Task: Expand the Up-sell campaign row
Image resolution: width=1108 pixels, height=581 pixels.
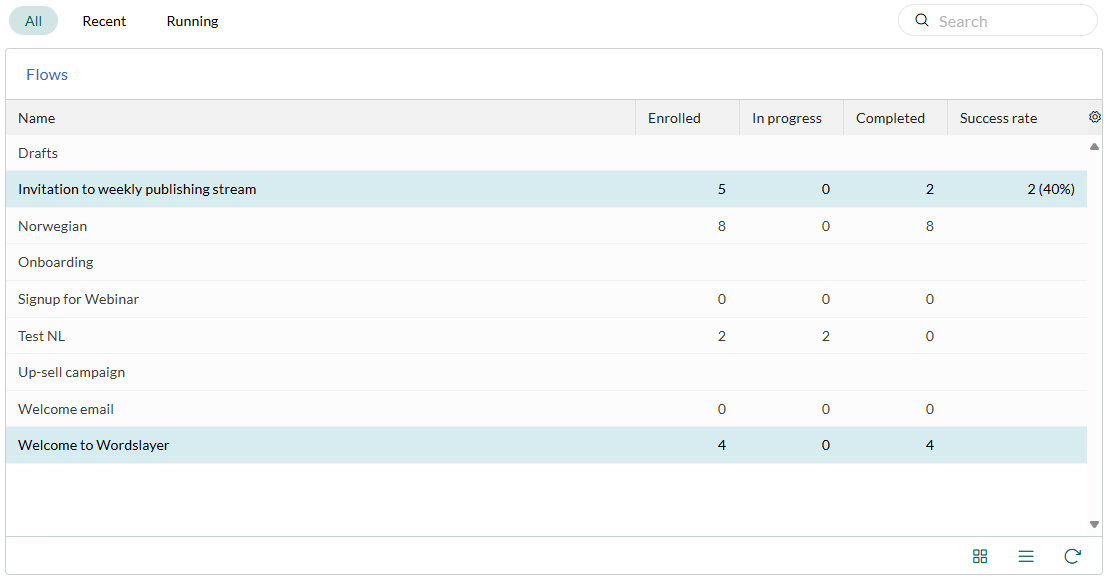Action: [546, 372]
